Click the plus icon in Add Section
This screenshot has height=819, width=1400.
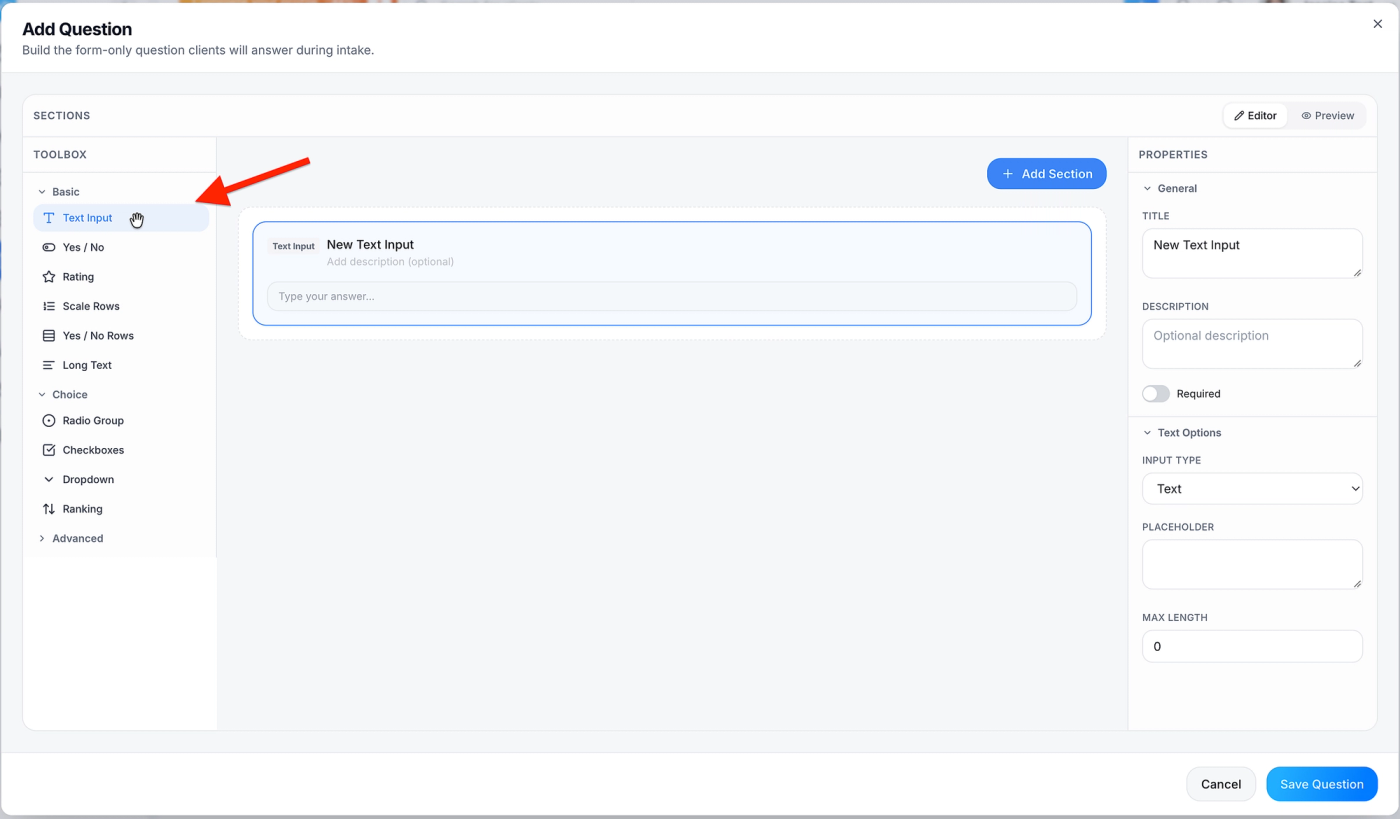coord(1008,174)
